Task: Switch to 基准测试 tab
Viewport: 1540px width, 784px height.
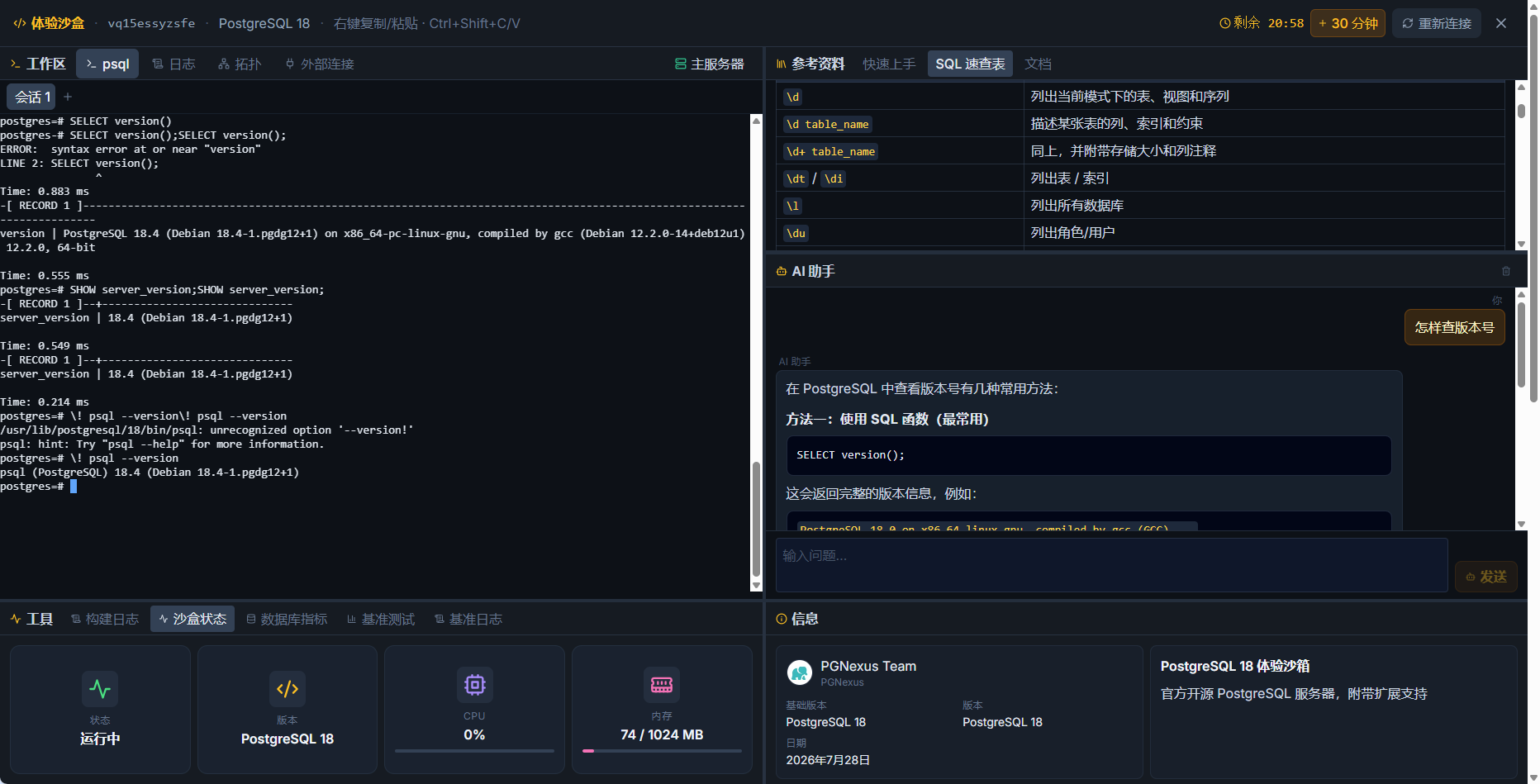Action: [381, 619]
